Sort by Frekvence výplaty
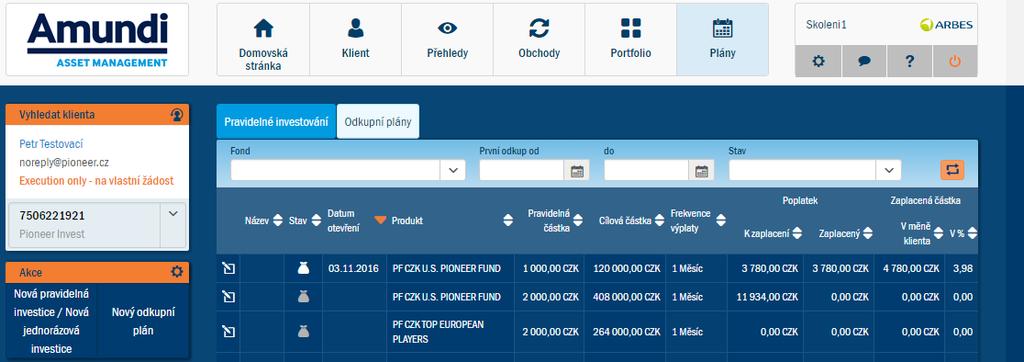The height and width of the screenshot is (362, 1024). 720,220
